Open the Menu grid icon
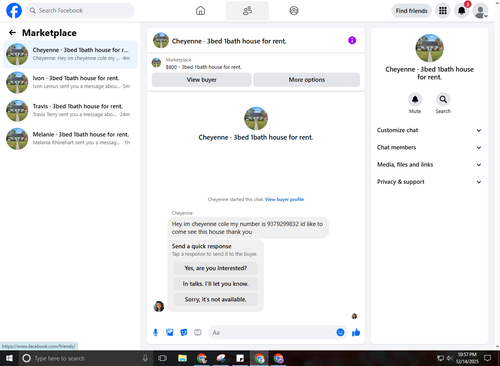This screenshot has width=500, height=366. point(443,11)
